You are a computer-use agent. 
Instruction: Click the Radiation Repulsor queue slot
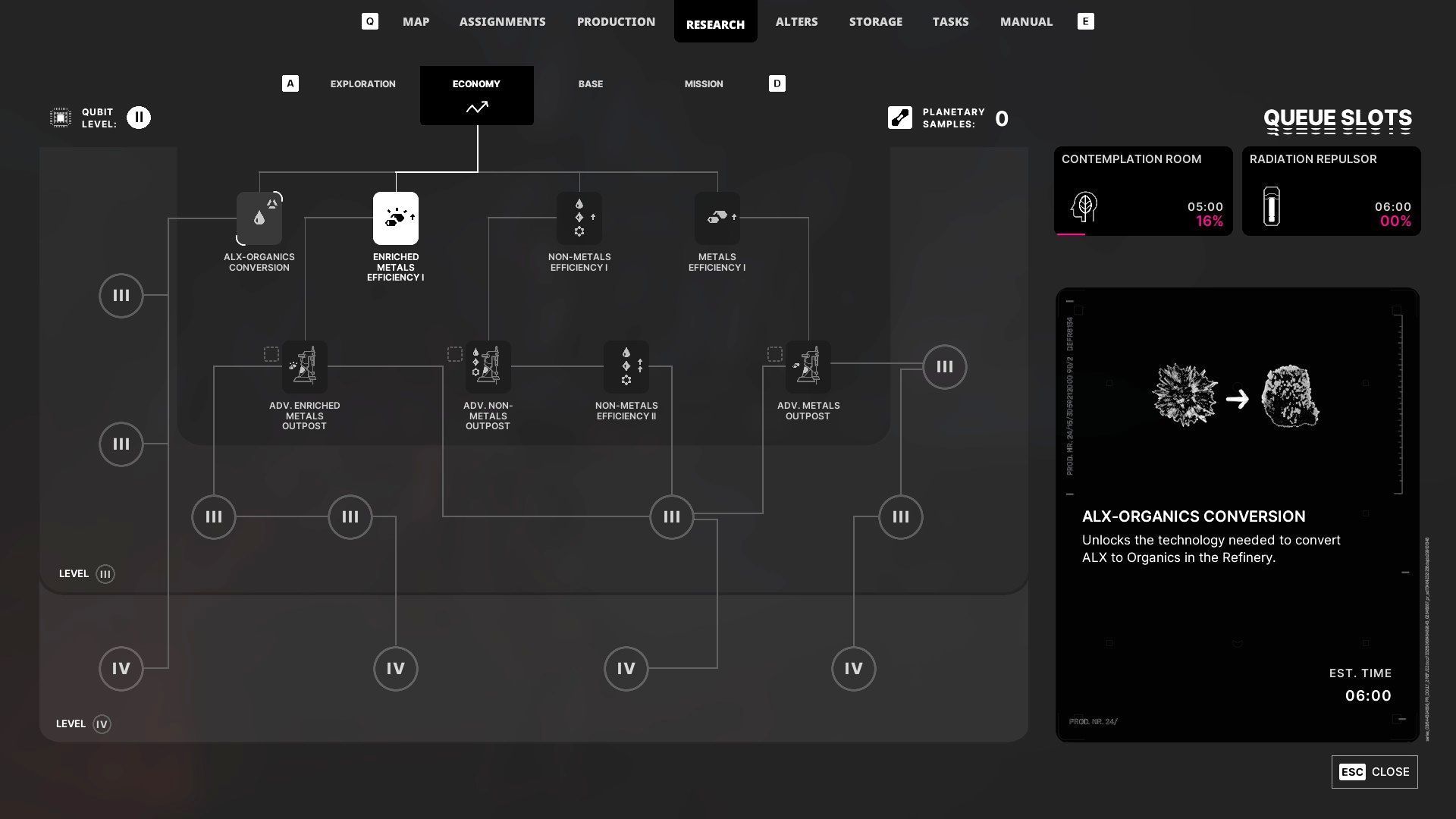point(1331,191)
